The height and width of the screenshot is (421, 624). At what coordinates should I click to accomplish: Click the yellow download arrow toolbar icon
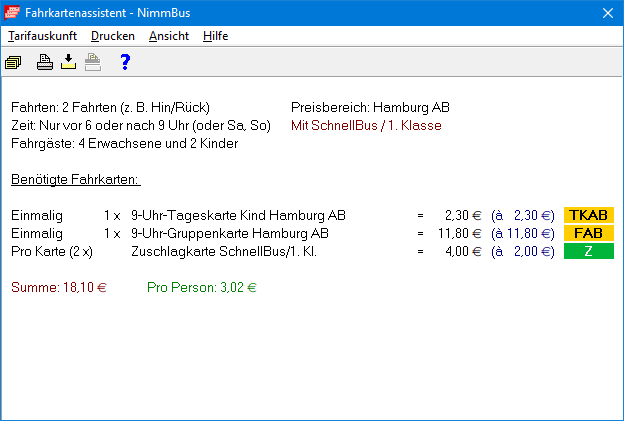click(68, 63)
